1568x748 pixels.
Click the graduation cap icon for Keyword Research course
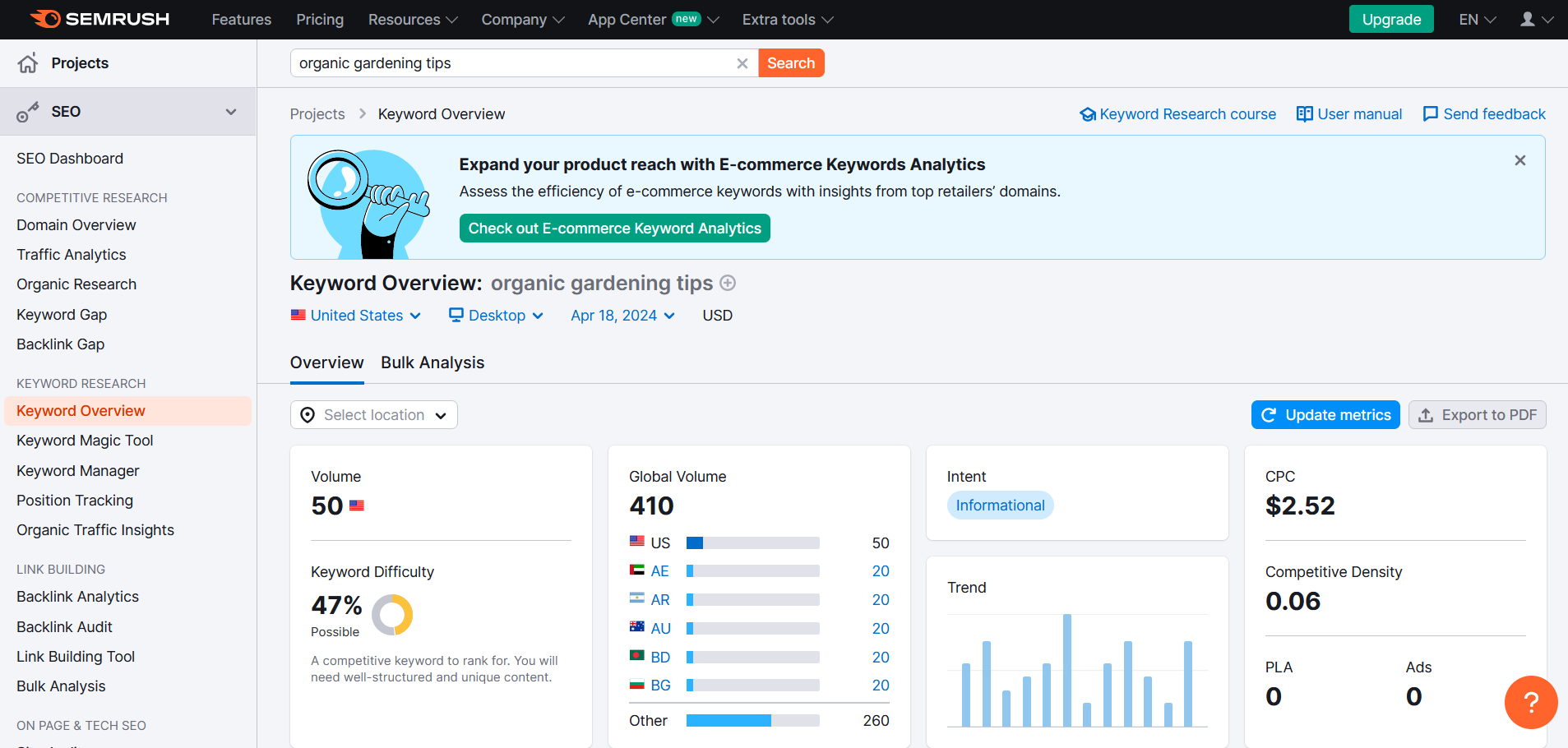pos(1088,114)
